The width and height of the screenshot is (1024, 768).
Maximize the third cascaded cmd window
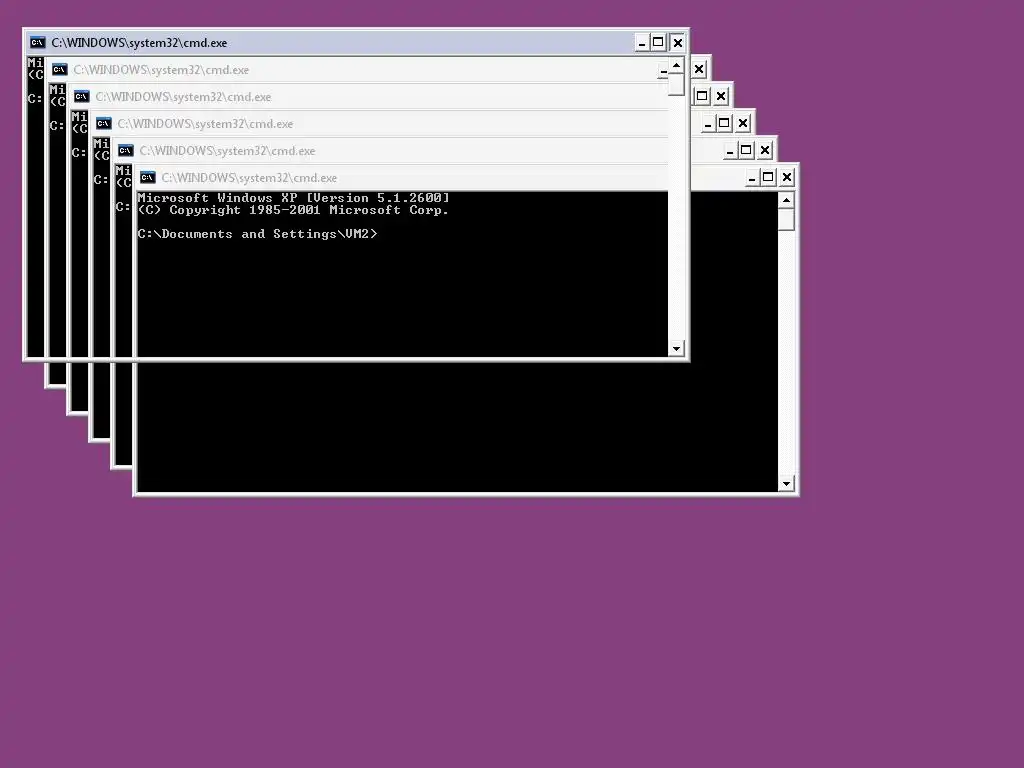coord(702,97)
